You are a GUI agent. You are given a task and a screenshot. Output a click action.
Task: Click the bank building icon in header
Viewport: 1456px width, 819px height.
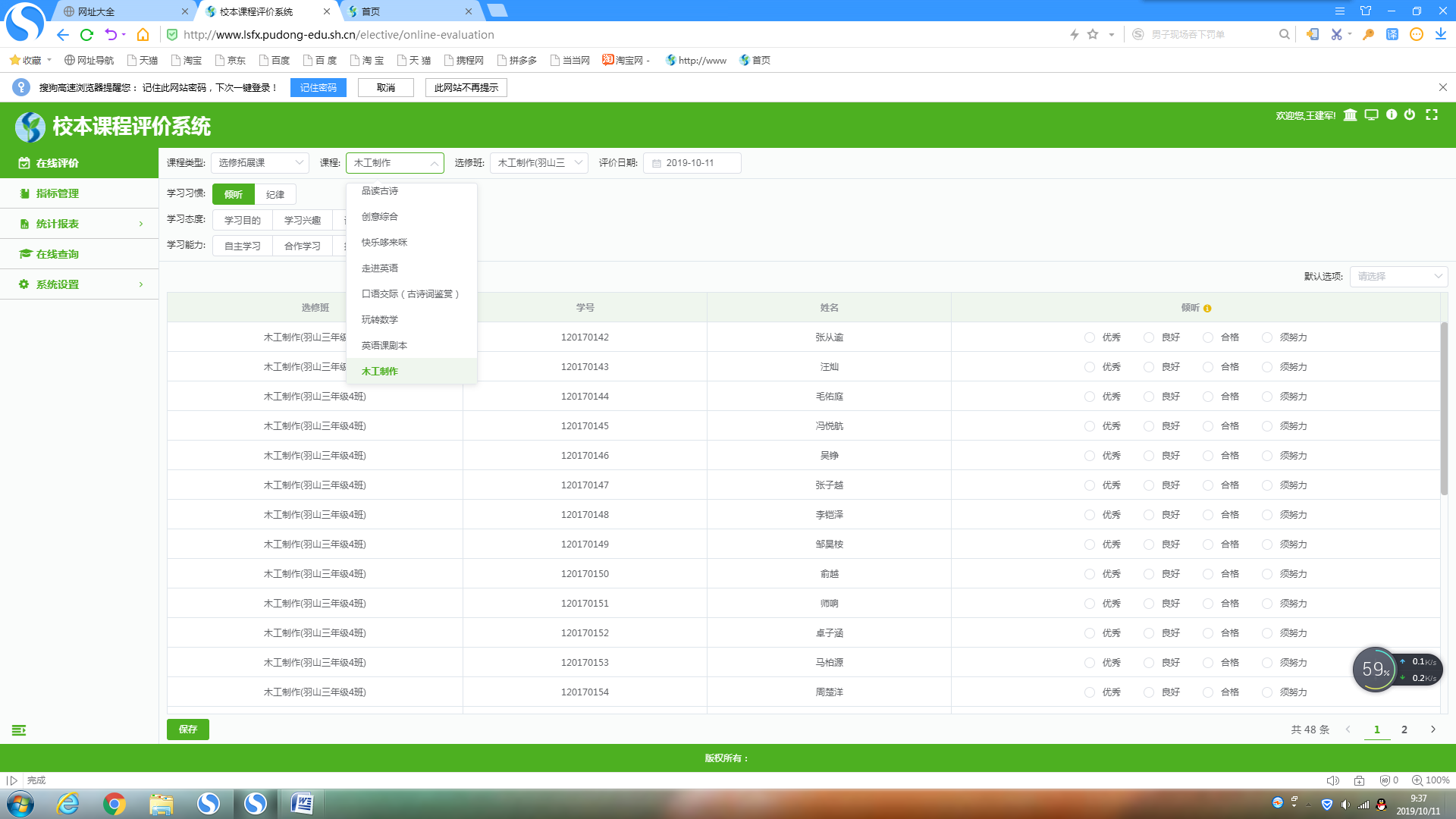(x=1350, y=115)
